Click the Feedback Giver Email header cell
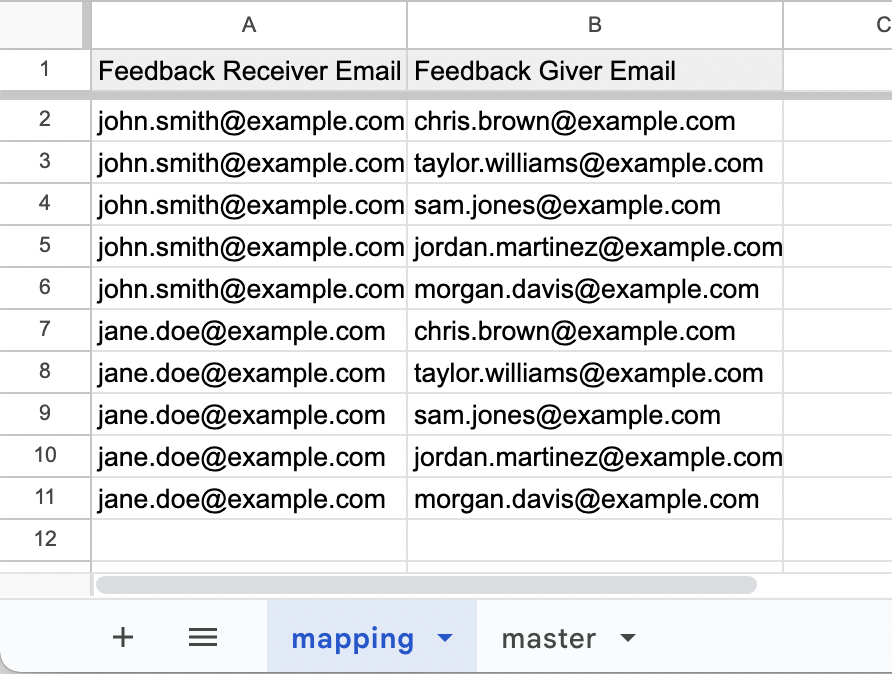The height and width of the screenshot is (674, 892). pyautogui.click(x=595, y=71)
